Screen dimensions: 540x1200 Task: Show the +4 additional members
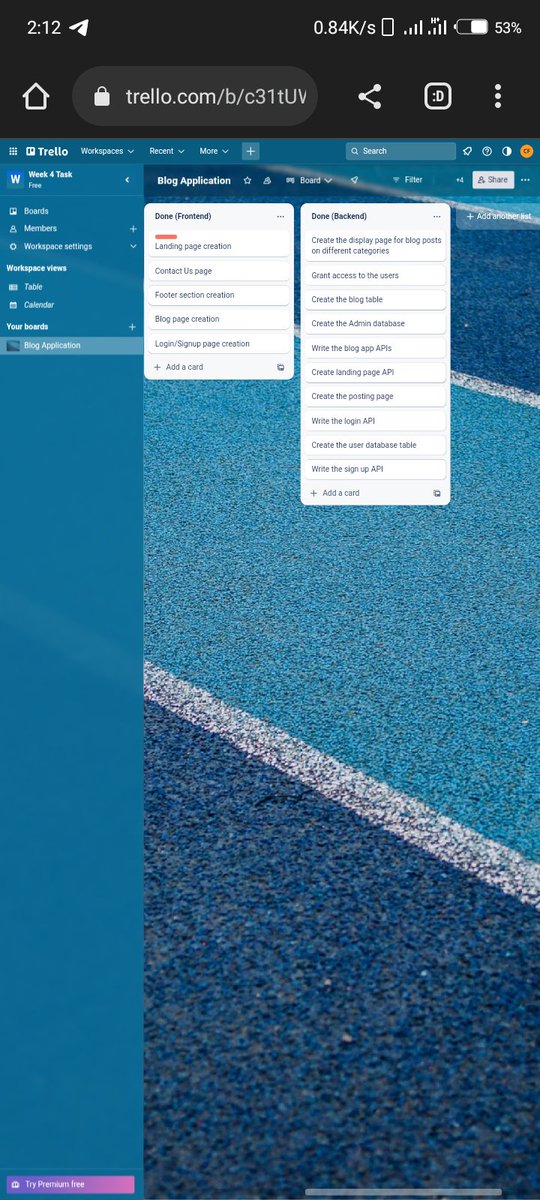point(460,180)
